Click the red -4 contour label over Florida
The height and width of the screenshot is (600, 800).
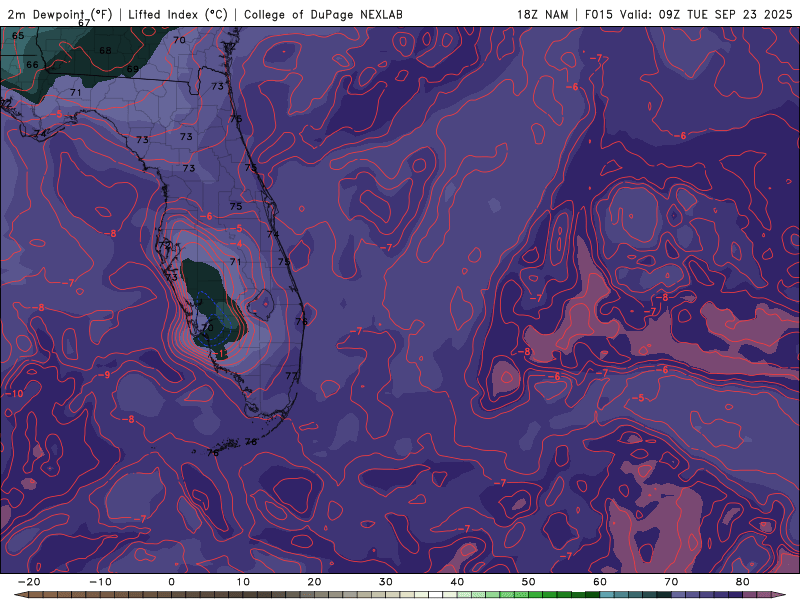[237, 244]
